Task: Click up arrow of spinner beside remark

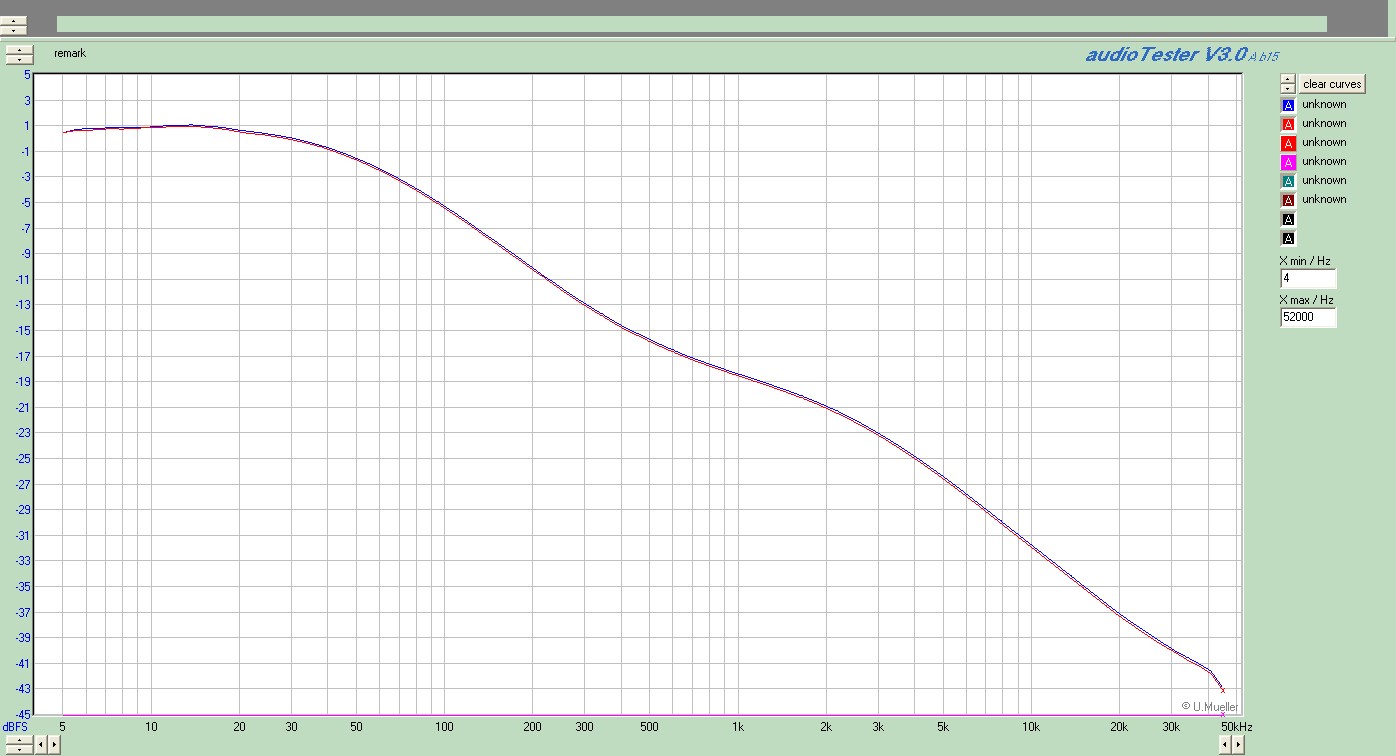Action: click(20, 49)
